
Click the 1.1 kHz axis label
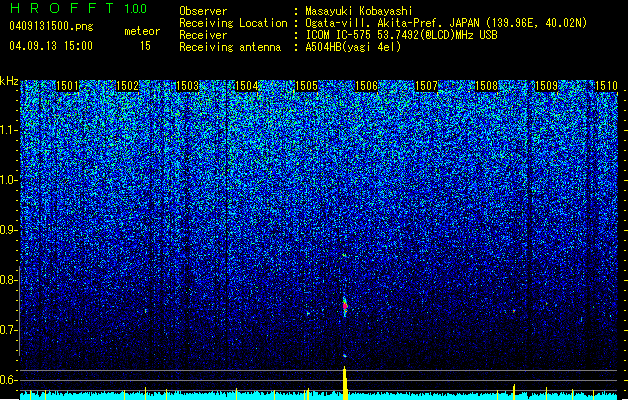(x=8, y=130)
